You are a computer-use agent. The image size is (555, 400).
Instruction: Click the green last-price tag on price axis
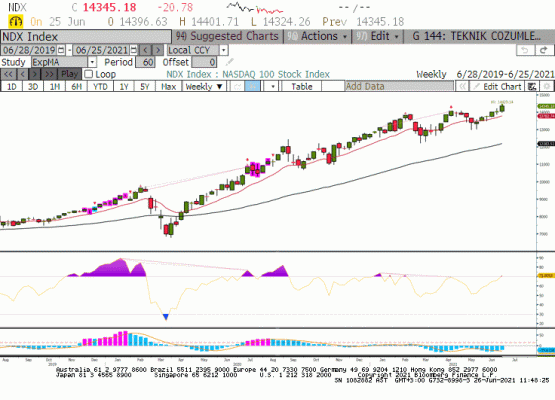tap(546, 106)
